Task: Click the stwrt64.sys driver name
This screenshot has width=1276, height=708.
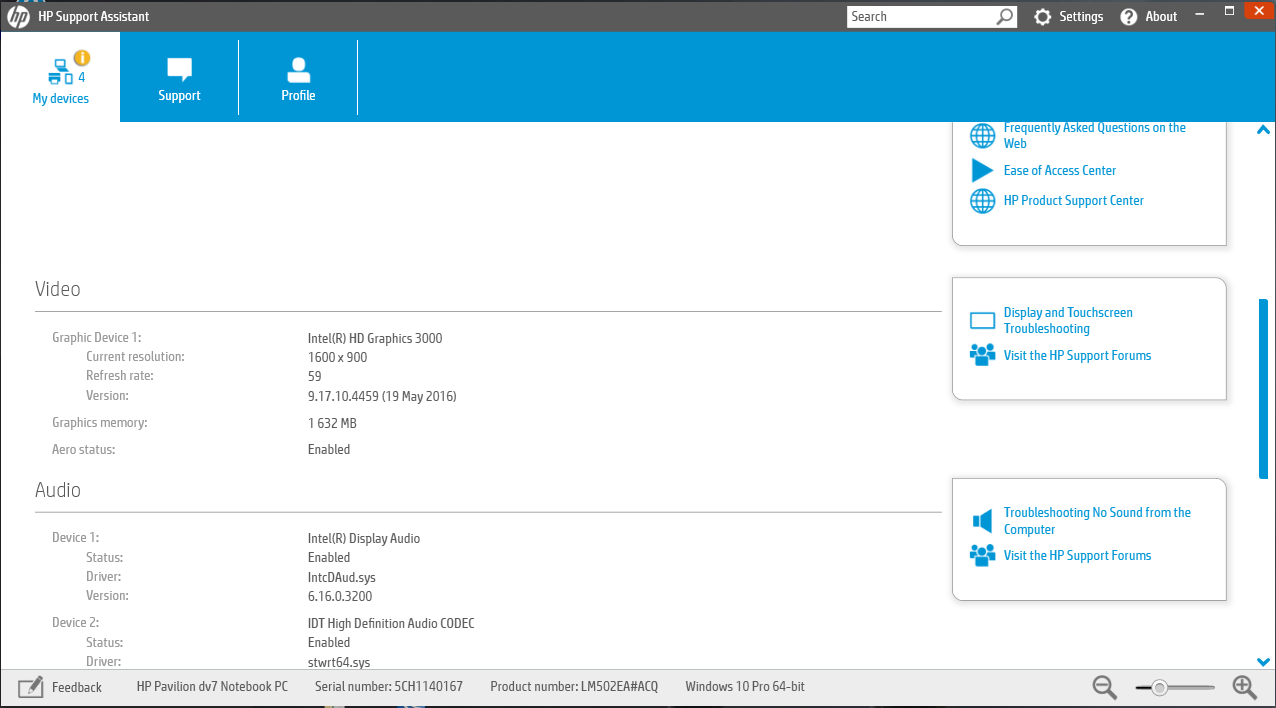Action: coord(339,662)
